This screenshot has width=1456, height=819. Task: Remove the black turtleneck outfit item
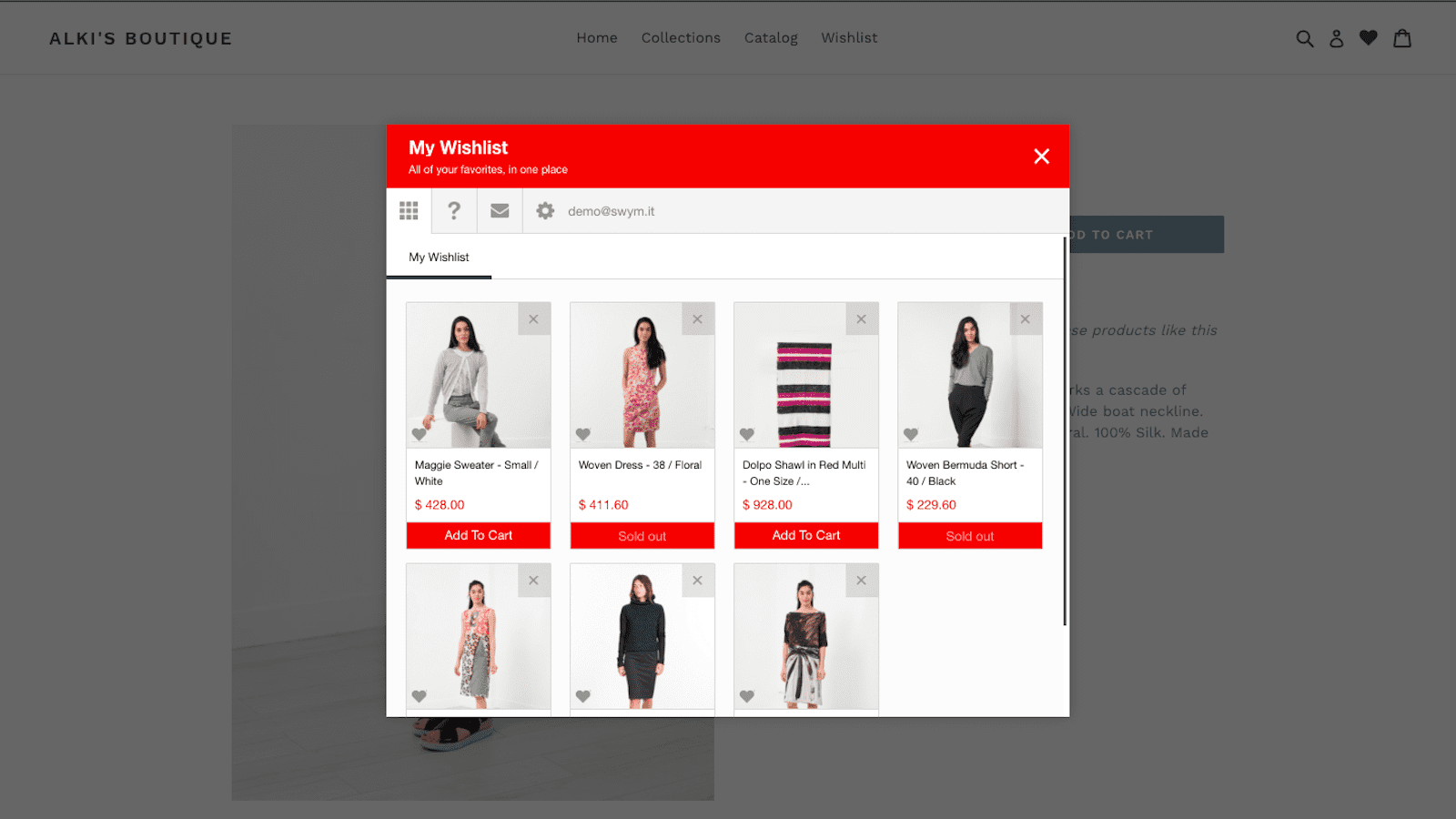(x=698, y=581)
